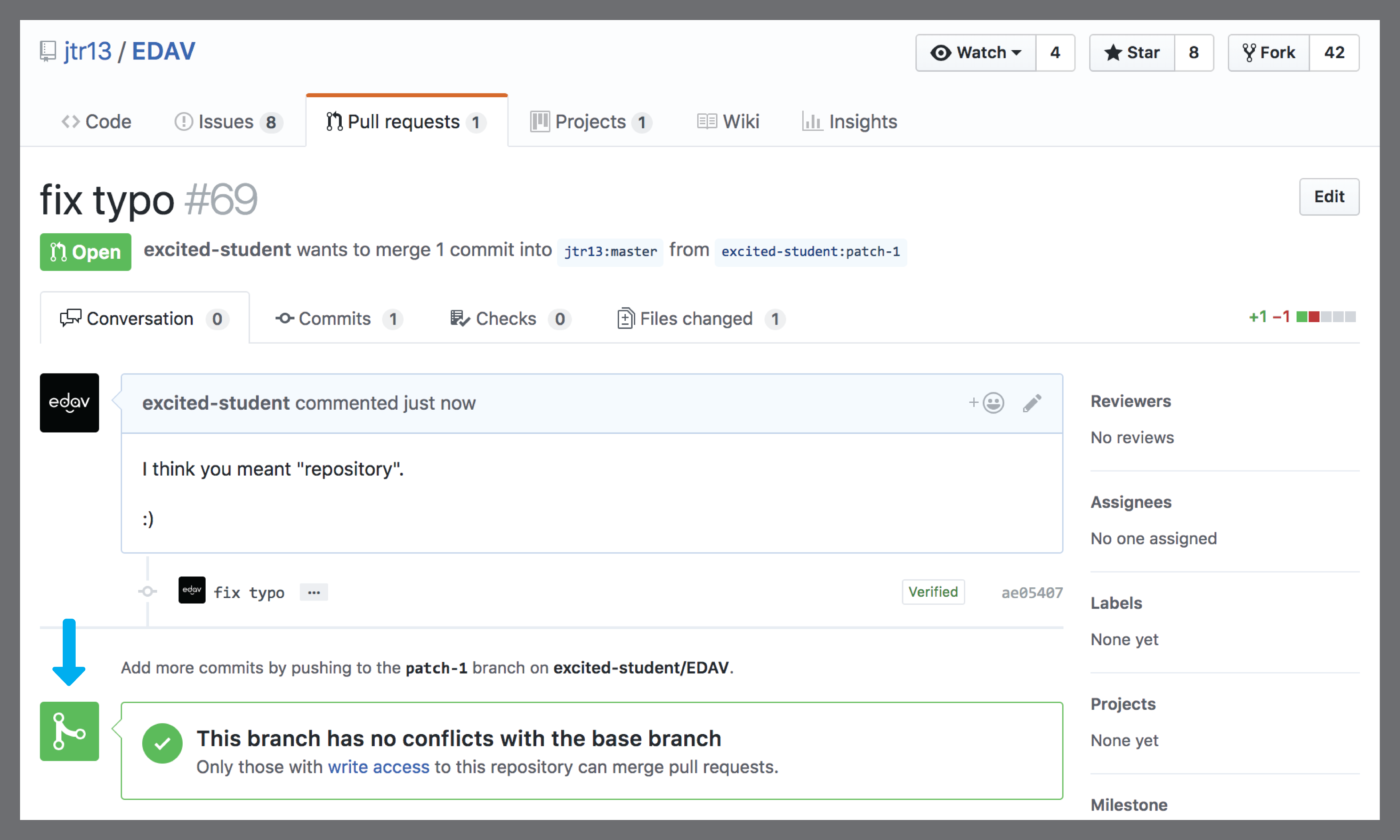Open excited-student author link in merge description
Image resolution: width=1400 pixels, height=840 pixels.
pos(217,250)
